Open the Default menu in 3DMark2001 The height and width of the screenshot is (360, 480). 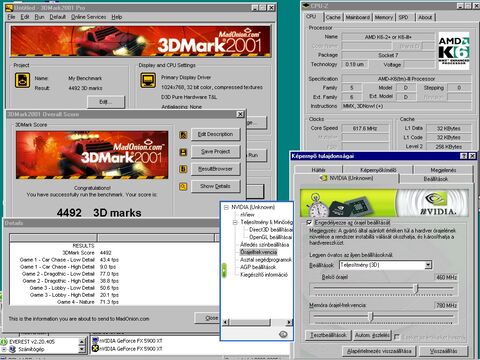coord(57,17)
